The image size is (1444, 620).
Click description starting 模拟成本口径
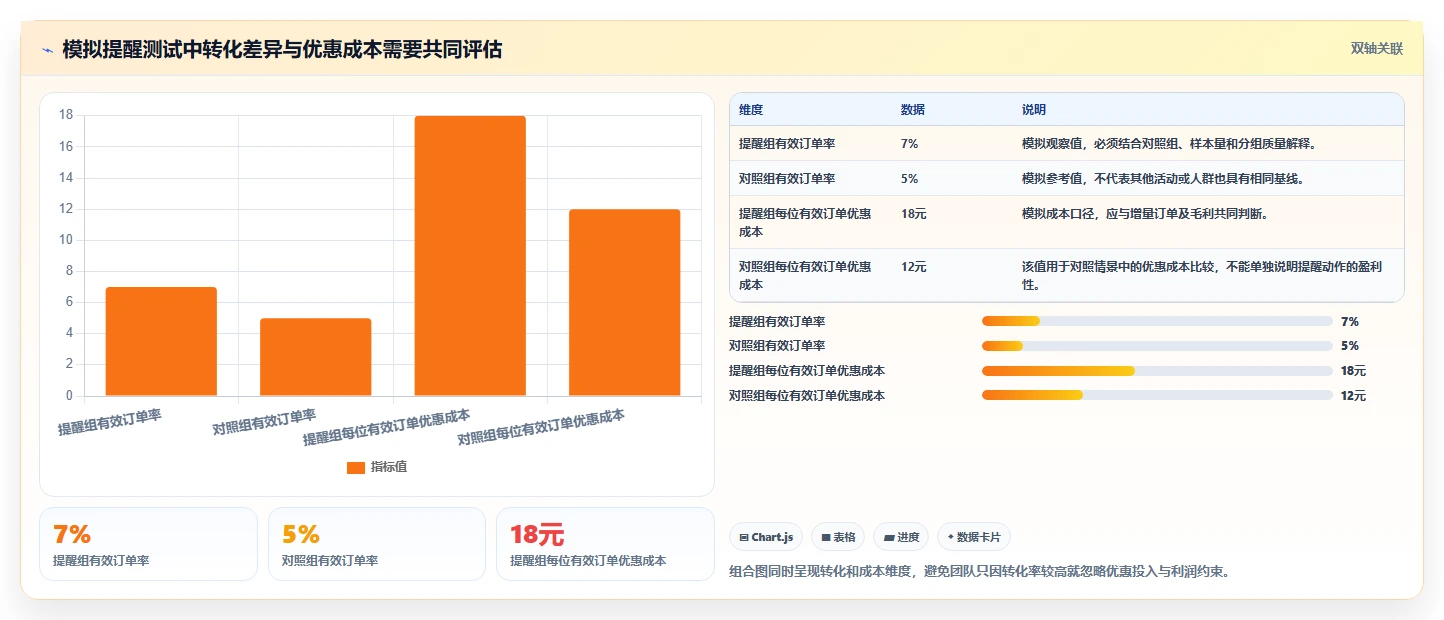[x=1145, y=214]
